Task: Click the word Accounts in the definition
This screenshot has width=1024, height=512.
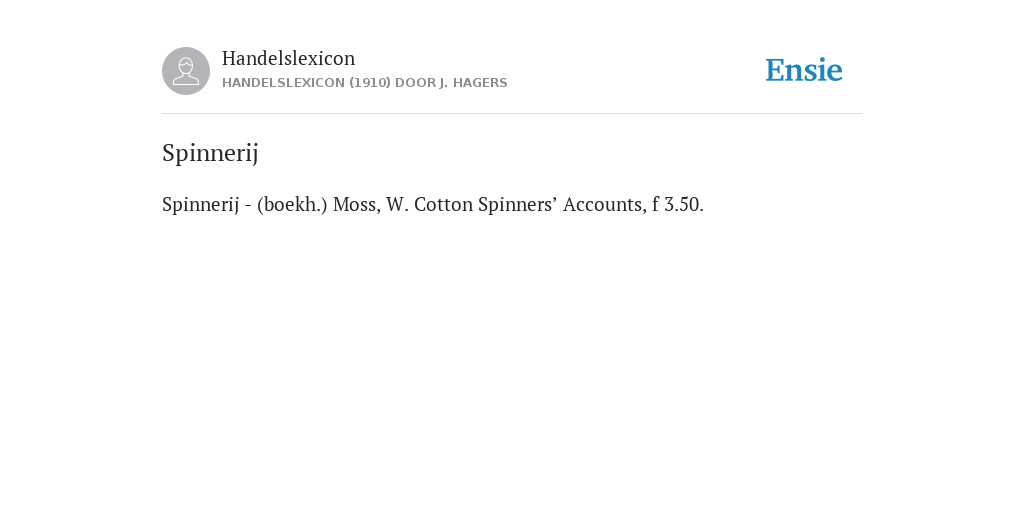Action: 604,204
